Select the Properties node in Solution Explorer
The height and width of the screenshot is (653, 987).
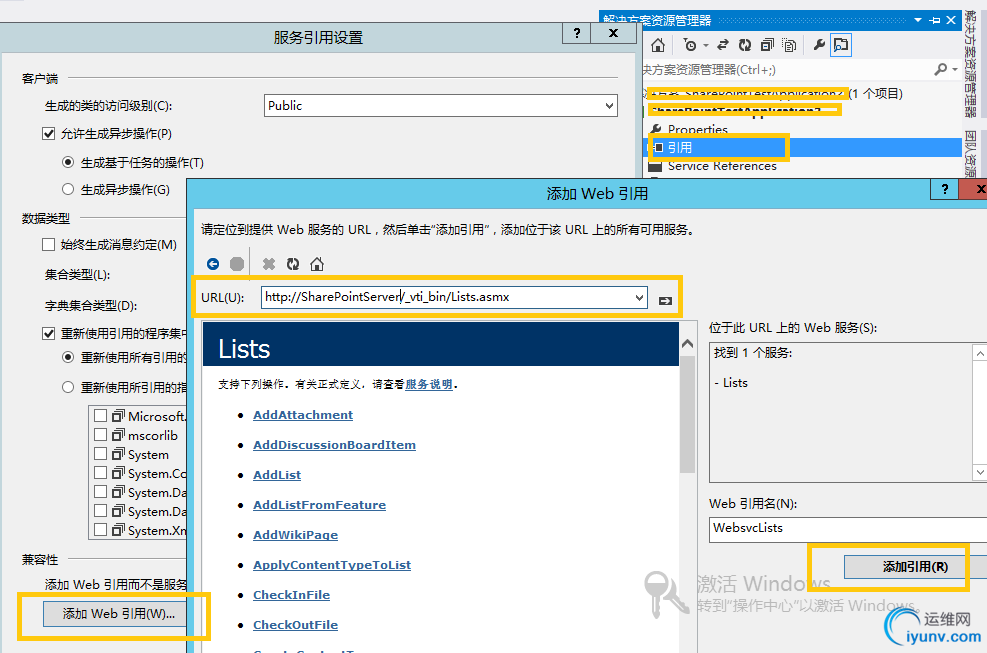(x=697, y=129)
